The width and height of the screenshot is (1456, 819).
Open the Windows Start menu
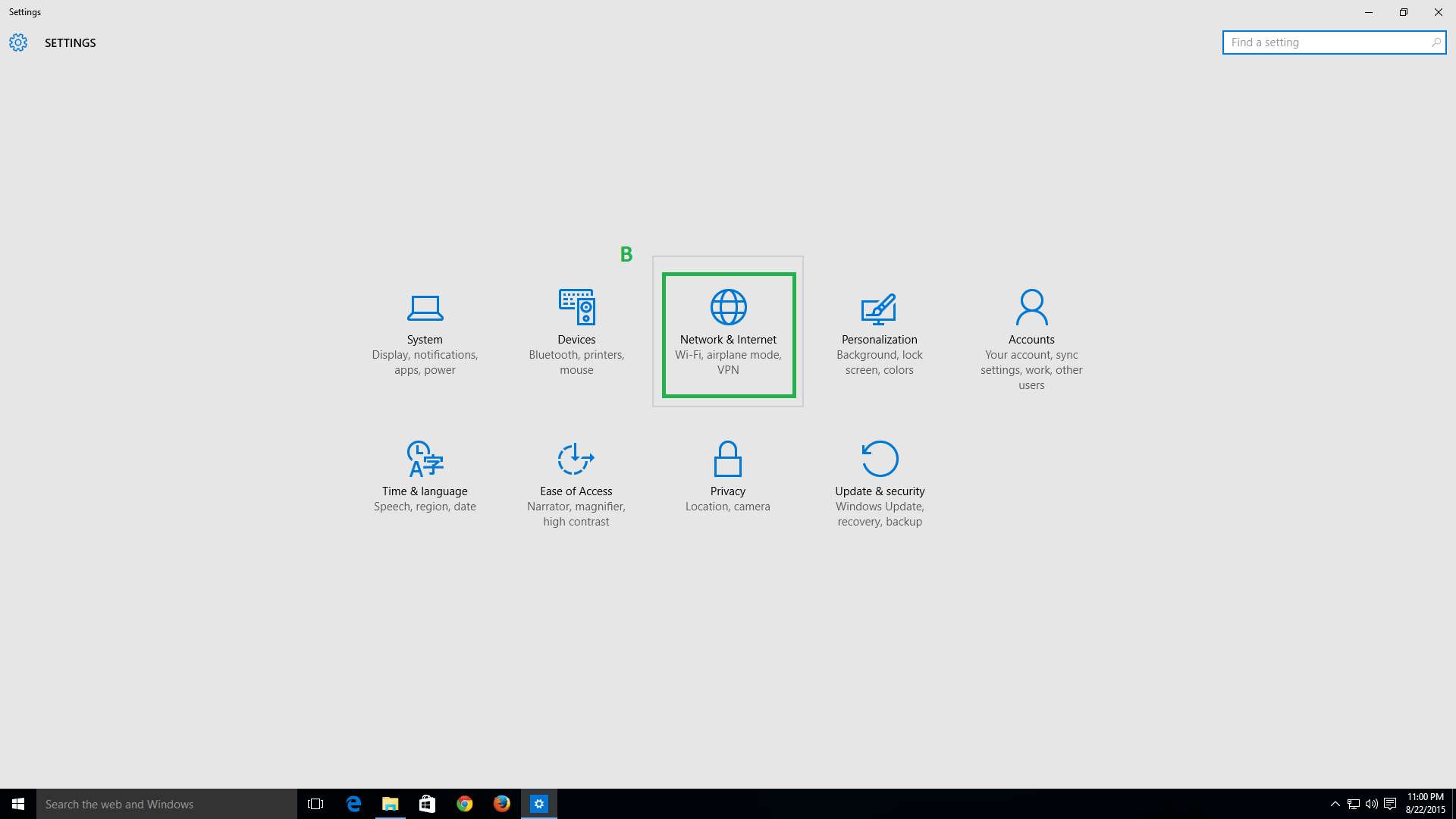click(18, 804)
